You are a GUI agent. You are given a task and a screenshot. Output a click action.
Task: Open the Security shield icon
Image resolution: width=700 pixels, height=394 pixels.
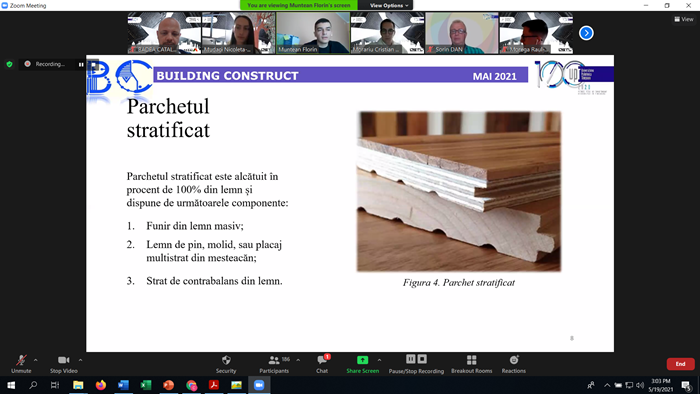pyautogui.click(x=226, y=360)
